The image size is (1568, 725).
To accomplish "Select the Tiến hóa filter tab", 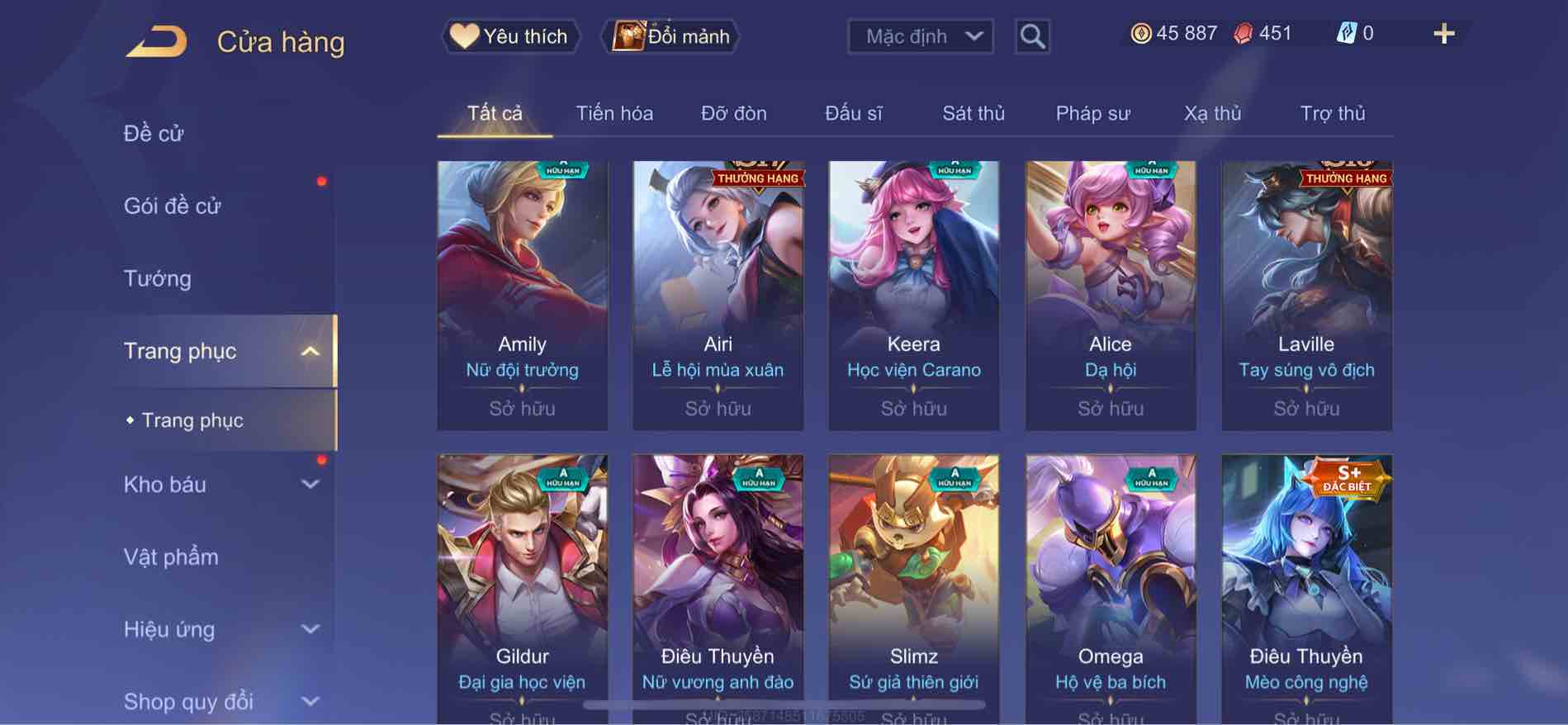I will click(614, 113).
